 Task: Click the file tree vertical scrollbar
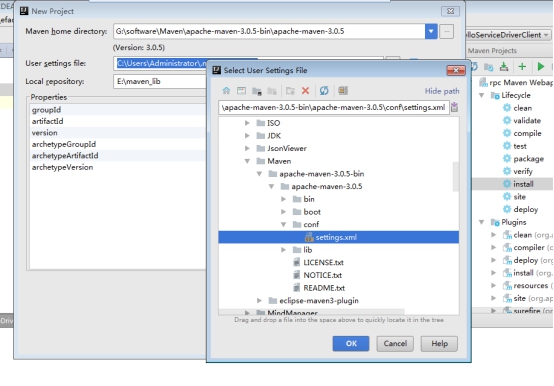tap(456, 177)
